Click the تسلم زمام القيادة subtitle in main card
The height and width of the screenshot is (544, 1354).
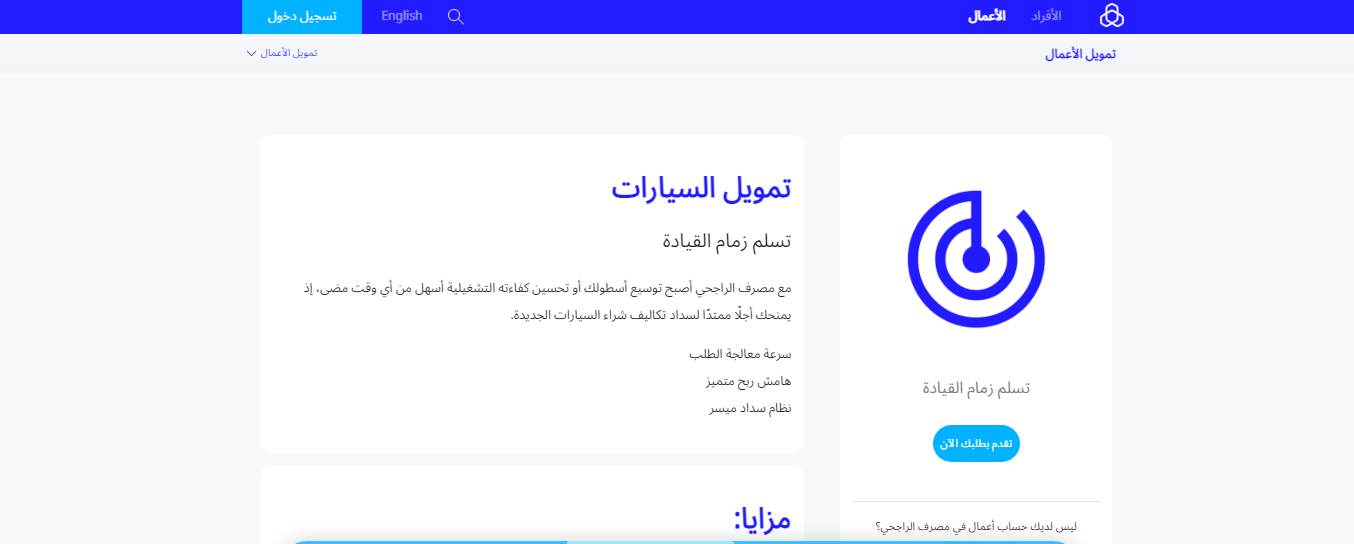(727, 241)
